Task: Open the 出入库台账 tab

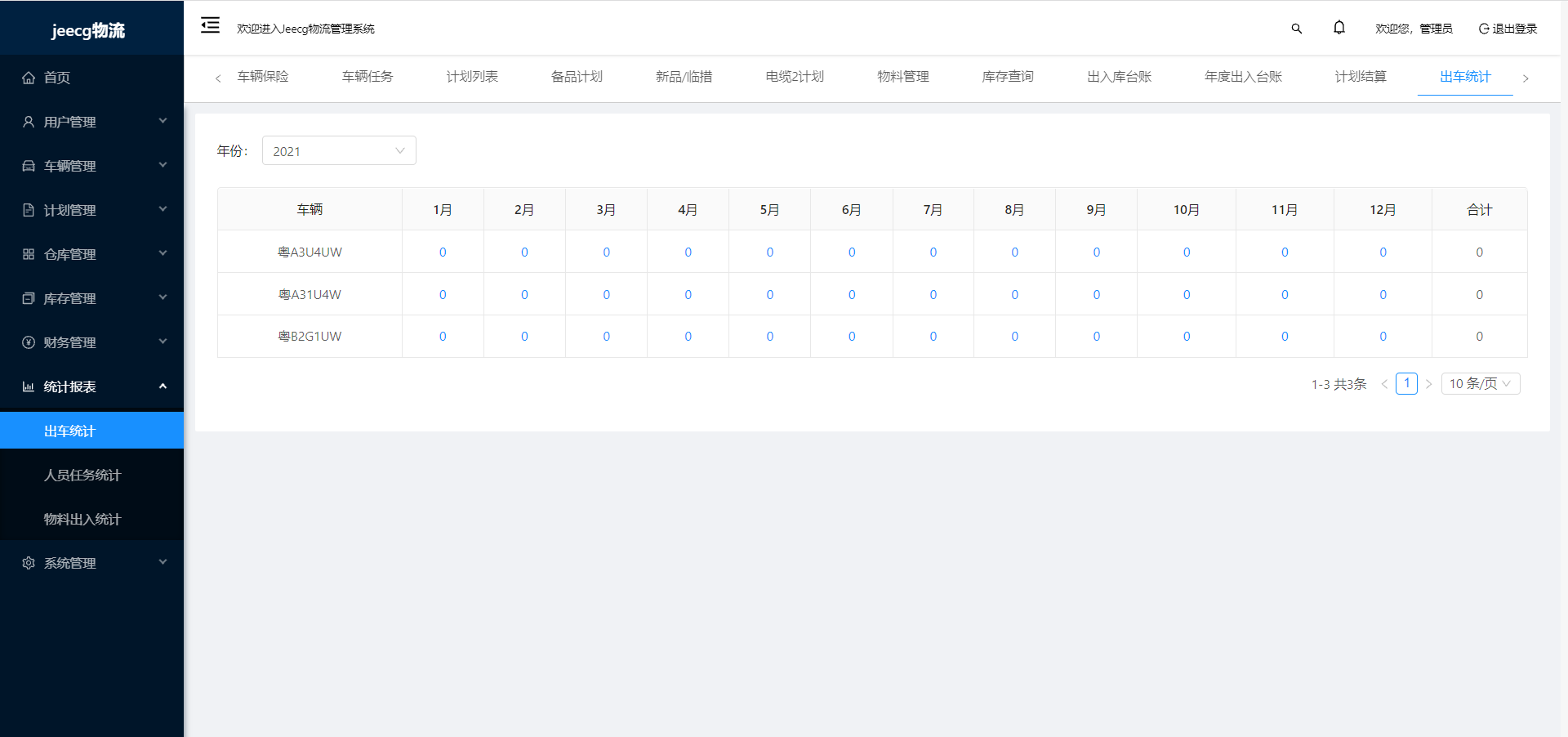Action: click(x=1120, y=77)
